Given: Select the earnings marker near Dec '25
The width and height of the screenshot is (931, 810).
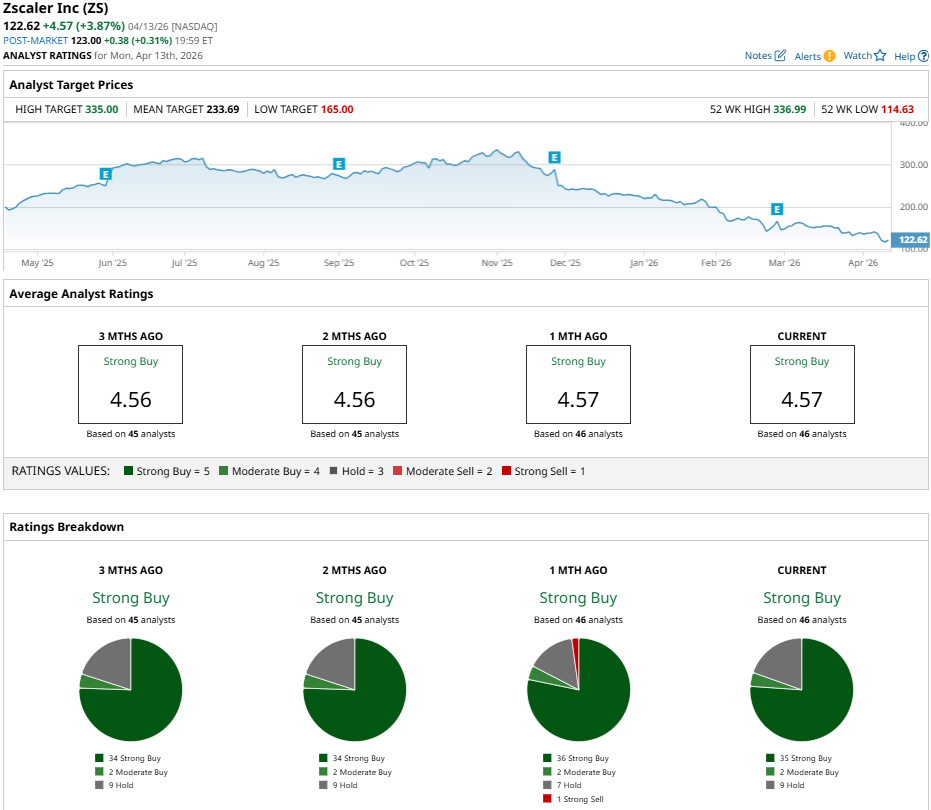Looking at the screenshot, I should (x=554, y=157).
